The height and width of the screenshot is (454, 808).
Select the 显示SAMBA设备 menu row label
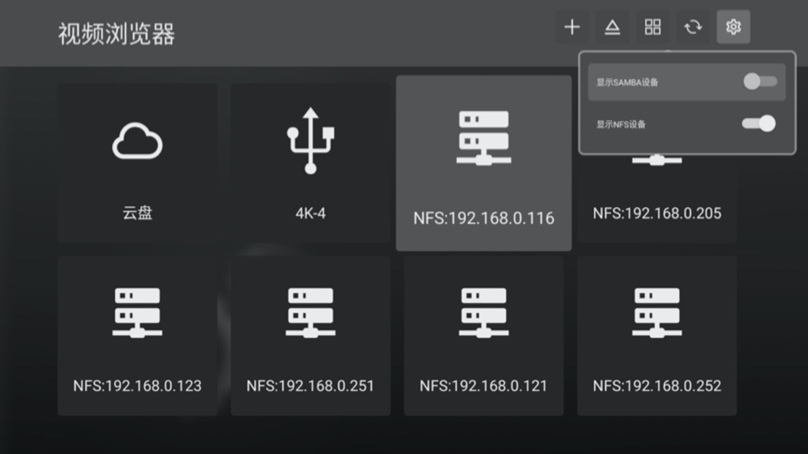[x=628, y=82]
